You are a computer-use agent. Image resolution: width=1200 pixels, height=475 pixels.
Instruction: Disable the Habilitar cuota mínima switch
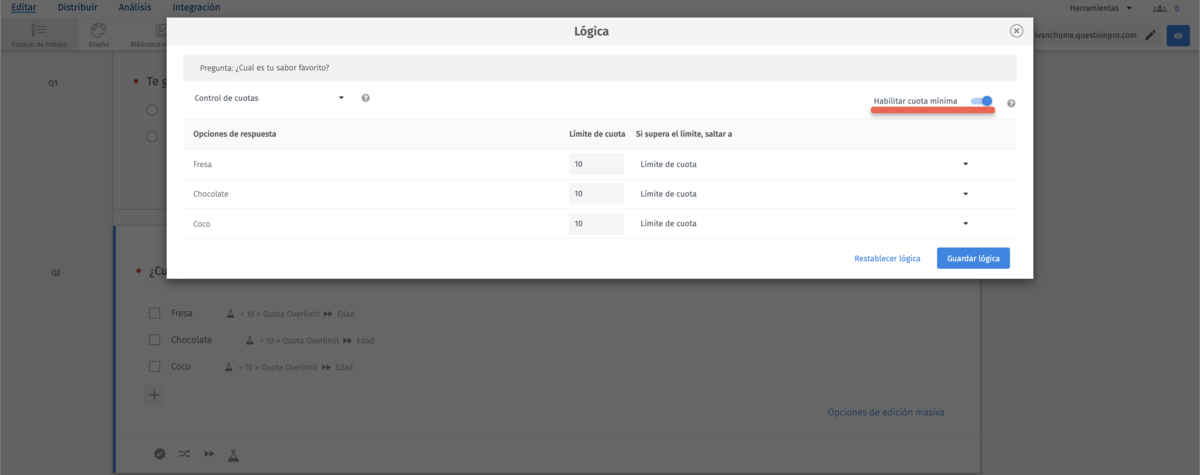click(x=983, y=100)
